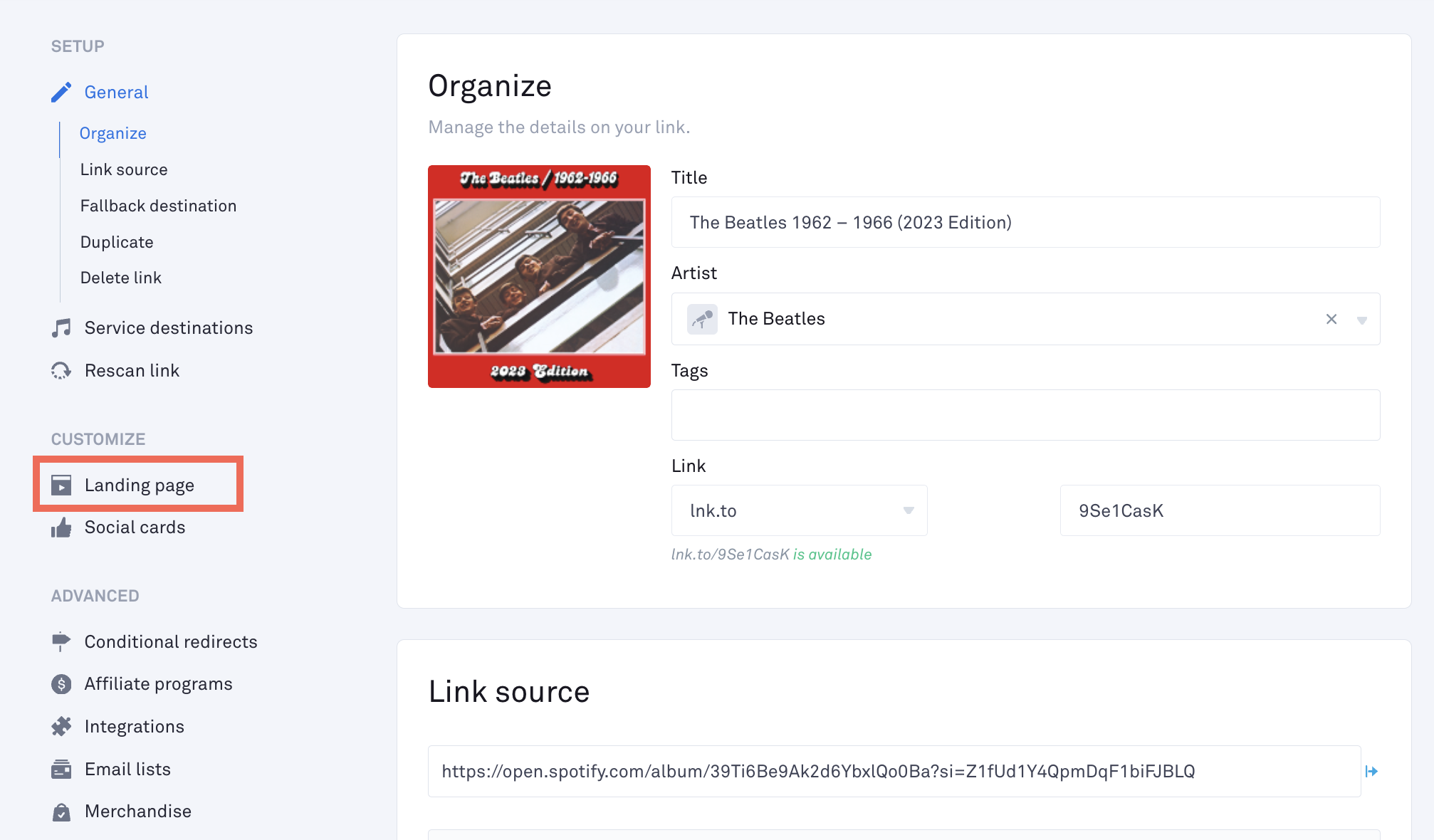1434x840 pixels.
Task: Click the Landing page window icon
Action: (61, 485)
